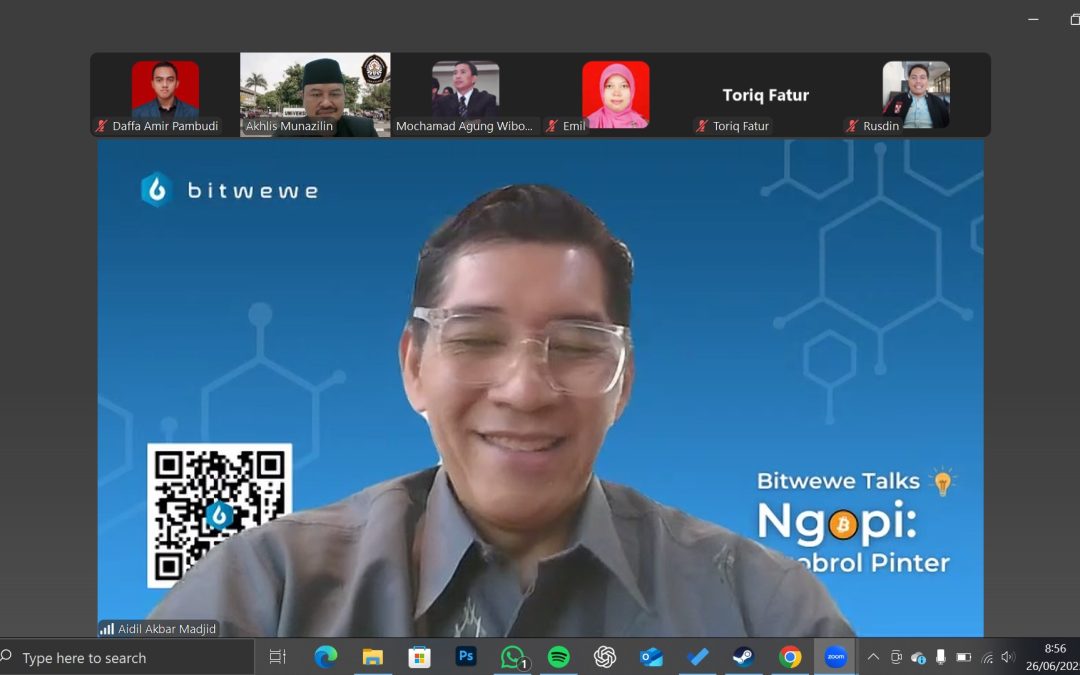1080x675 pixels.
Task: Click the signal bars icon beside Aidil Akbar Madjid
Action: click(107, 629)
